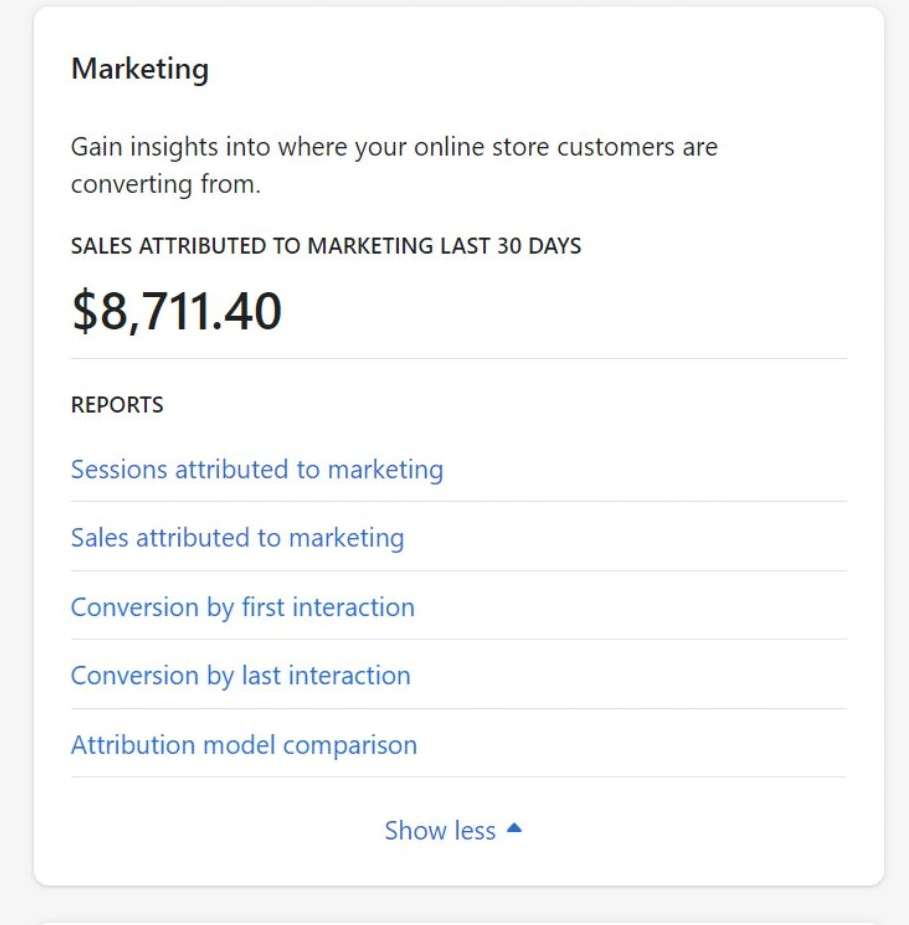The image size is (909, 925).
Task: View the last interaction conversion link
Action: pyautogui.click(x=240, y=676)
